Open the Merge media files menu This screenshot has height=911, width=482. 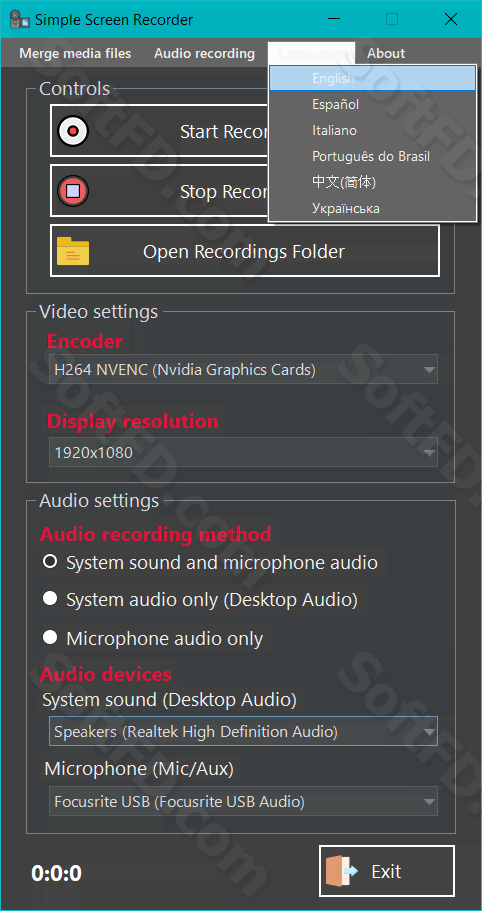pyautogui.click(x=75, y=53)
